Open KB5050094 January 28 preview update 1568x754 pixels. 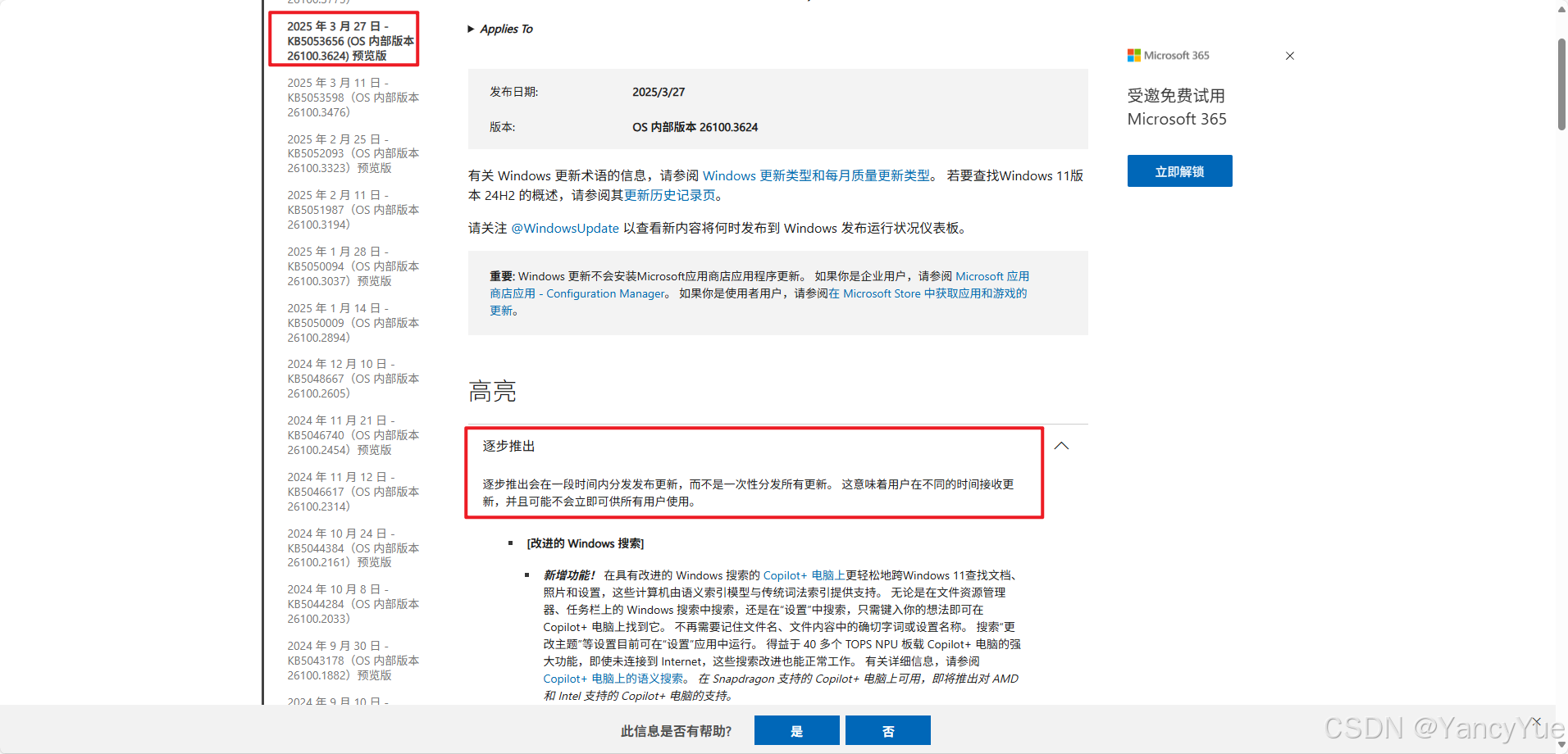[353, 266]
